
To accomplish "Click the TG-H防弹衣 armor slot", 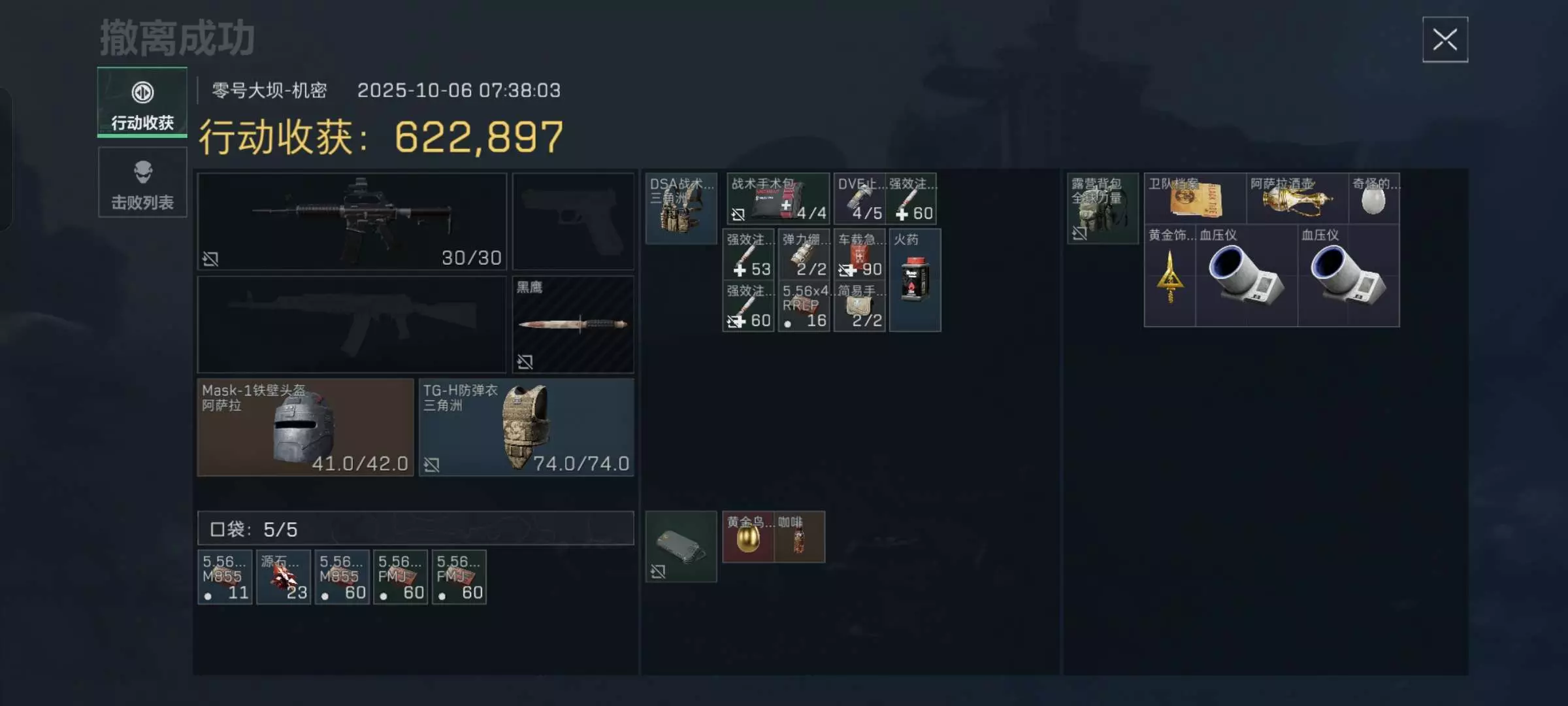I will (527, 428).
